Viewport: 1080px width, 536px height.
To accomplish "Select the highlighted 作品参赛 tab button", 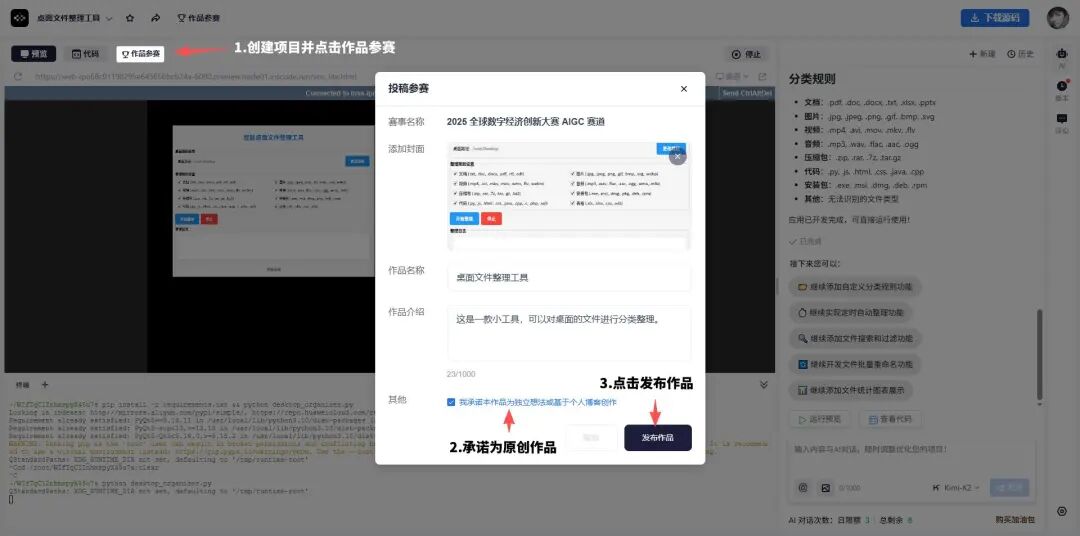I will 141,54.
